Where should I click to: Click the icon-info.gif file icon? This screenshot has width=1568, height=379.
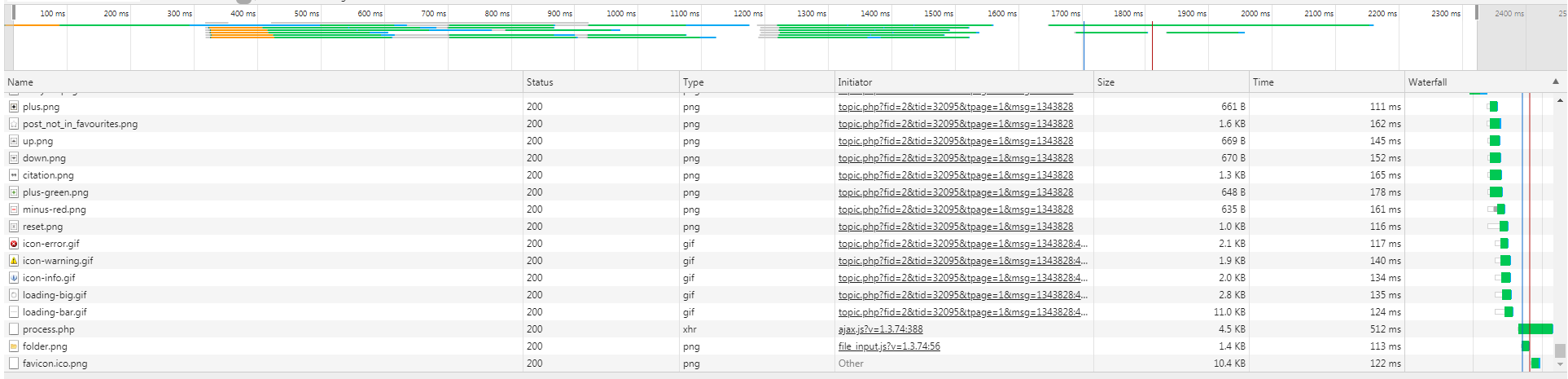14,278
